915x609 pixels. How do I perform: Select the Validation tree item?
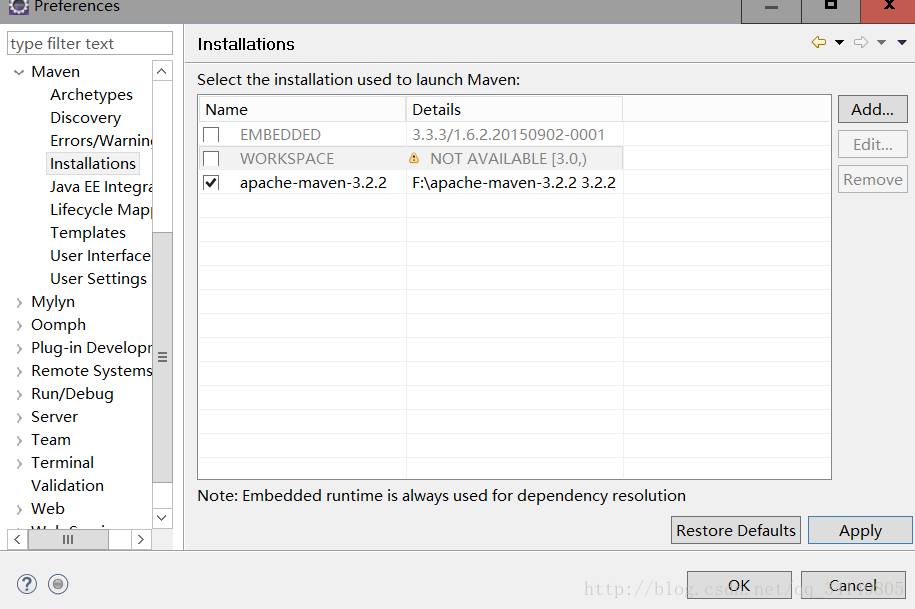[67, 485]
